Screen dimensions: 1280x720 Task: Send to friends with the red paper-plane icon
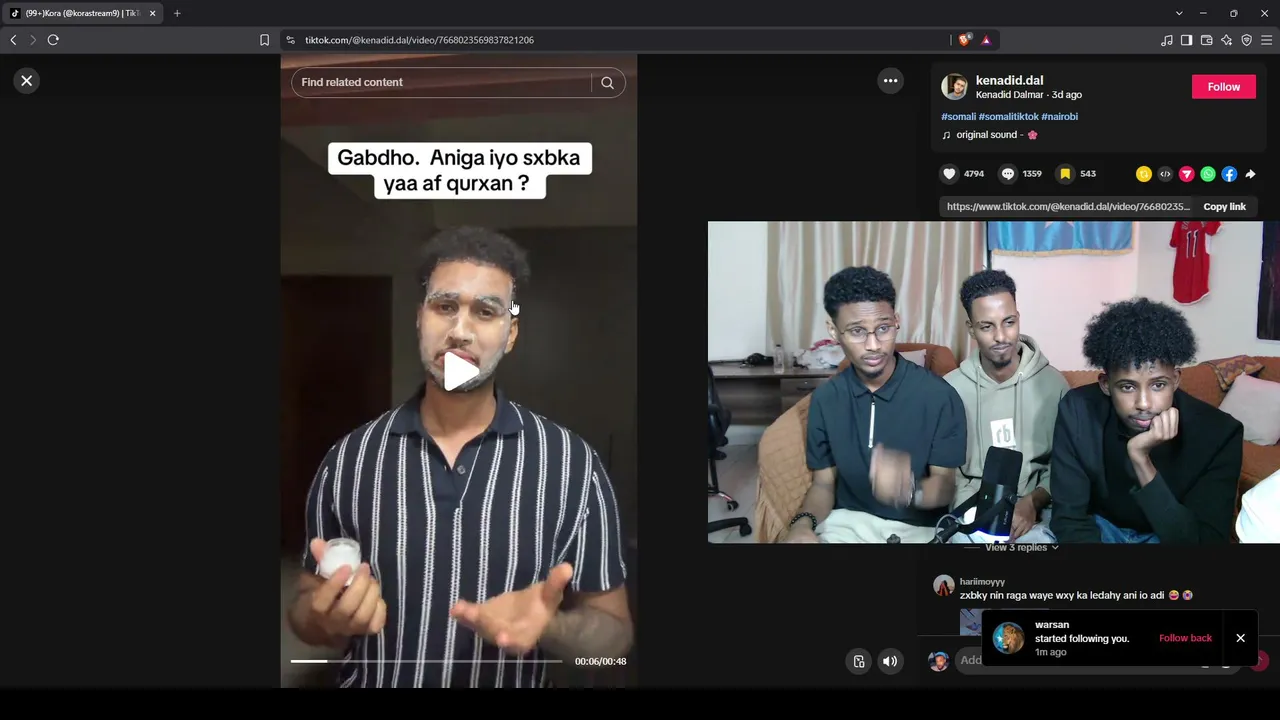(1187, 174)
